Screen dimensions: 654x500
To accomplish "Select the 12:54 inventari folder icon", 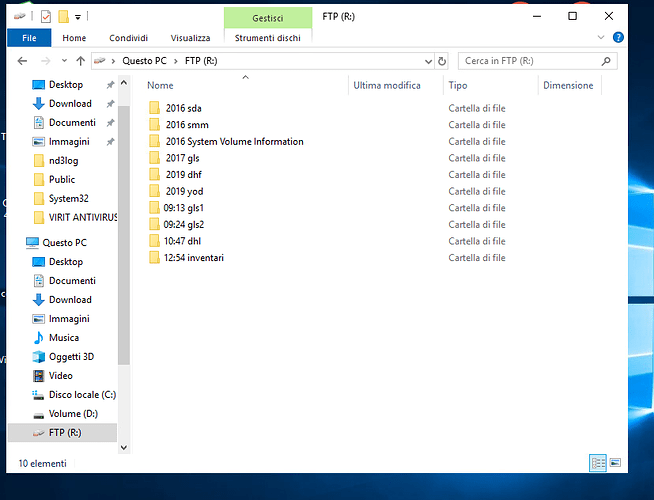I will pyautogui.click(x=154, y=258).
